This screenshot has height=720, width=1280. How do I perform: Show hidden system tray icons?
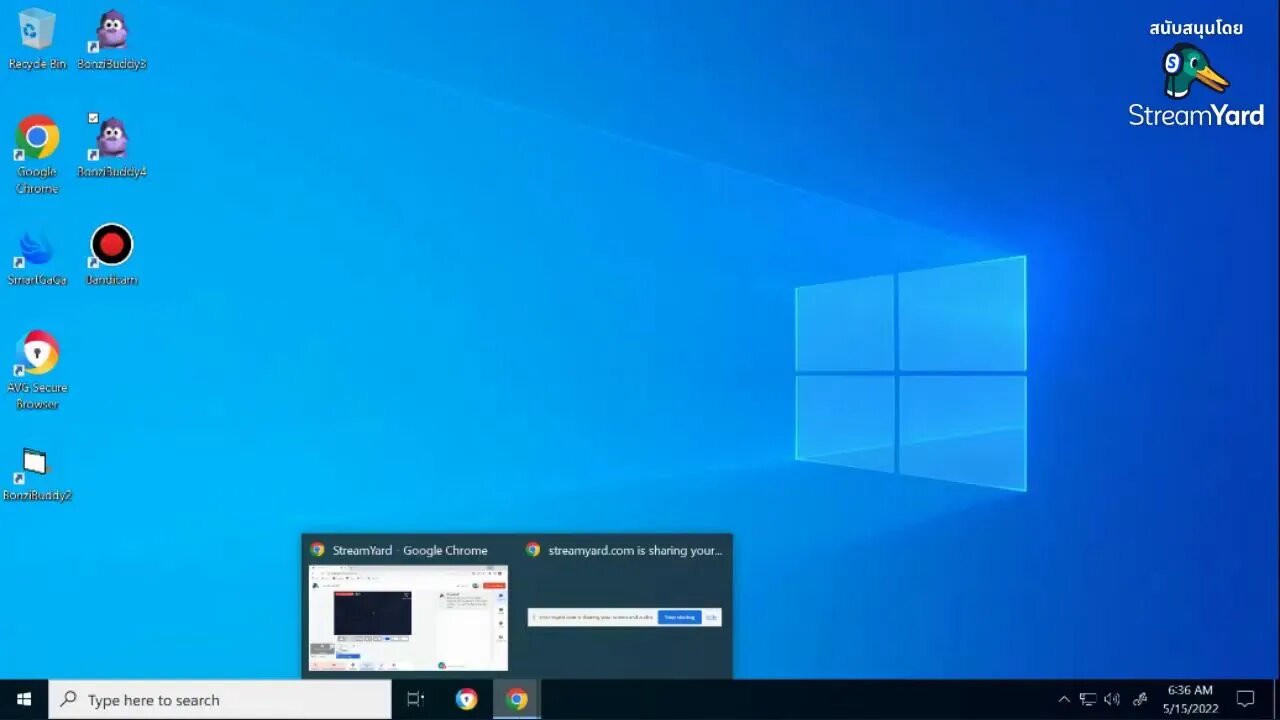(x=1064, y=700)
